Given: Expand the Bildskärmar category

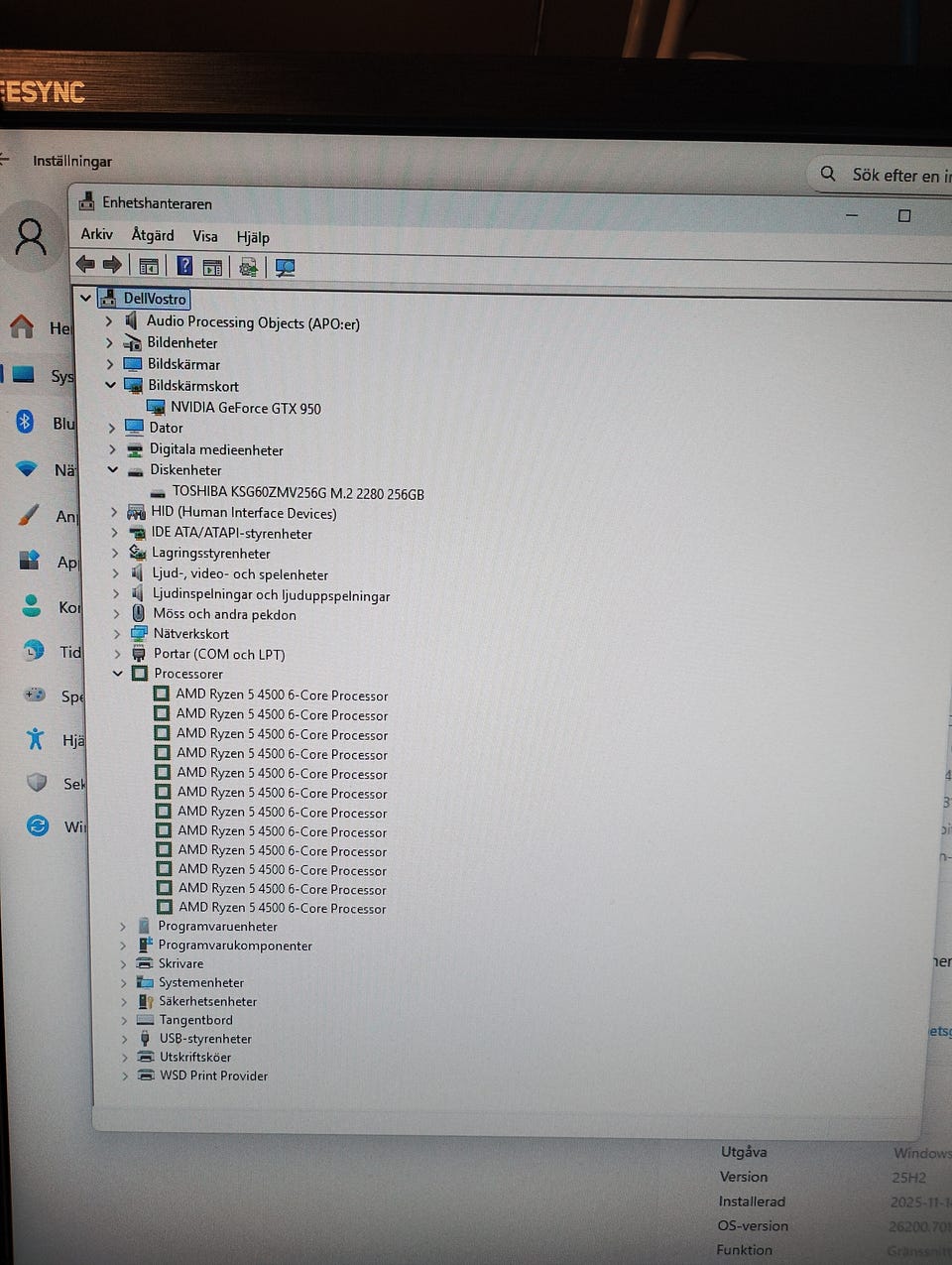Looking at the screenshot, I should coord(110,364).
